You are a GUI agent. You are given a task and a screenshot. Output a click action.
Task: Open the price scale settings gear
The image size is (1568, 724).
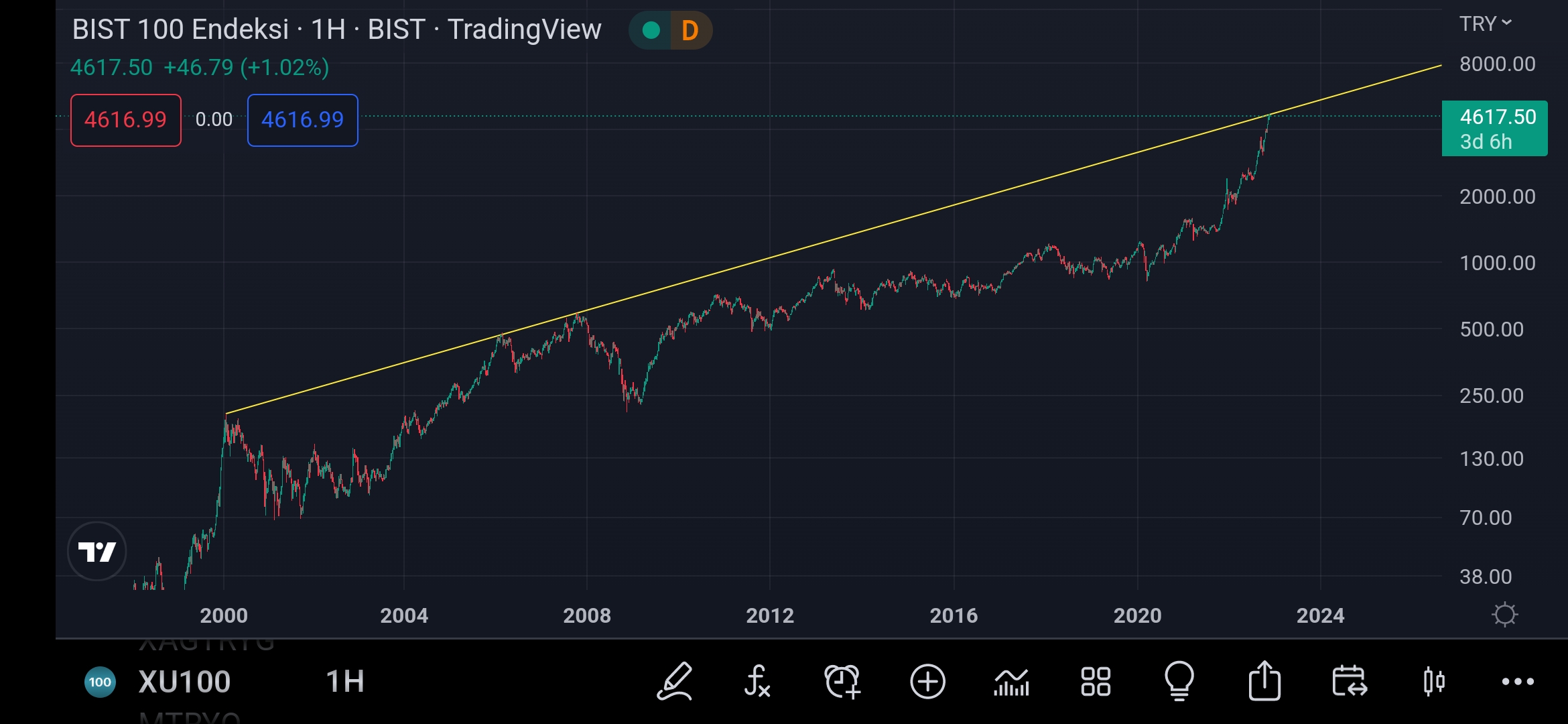pyautogui.click(x=1504, y=615)
